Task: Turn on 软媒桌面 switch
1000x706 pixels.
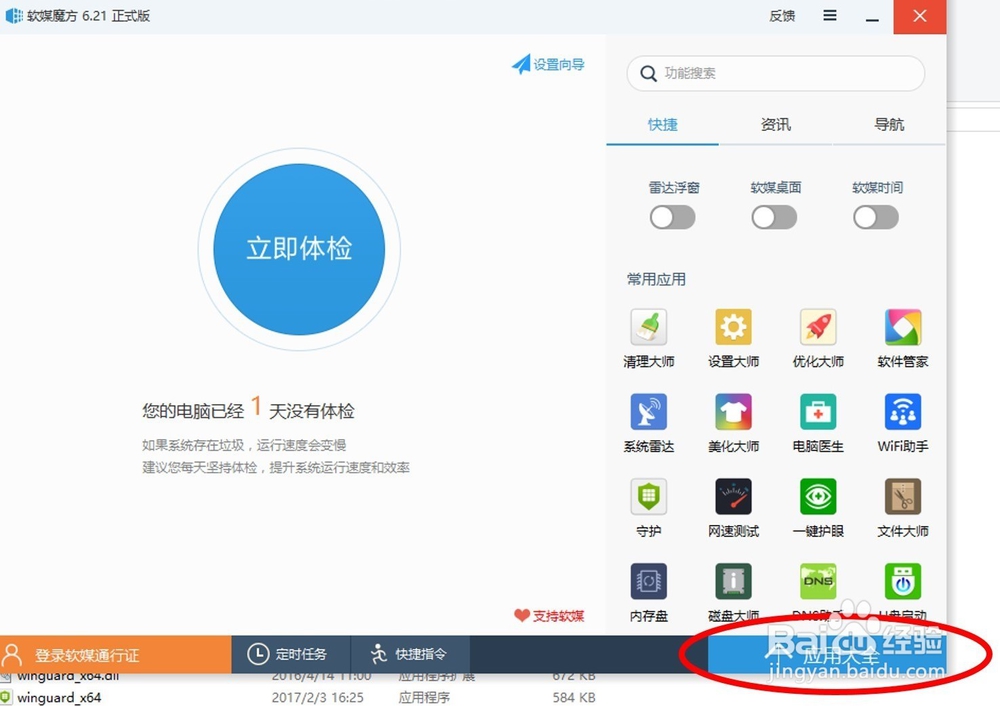Action: [774, 217]
